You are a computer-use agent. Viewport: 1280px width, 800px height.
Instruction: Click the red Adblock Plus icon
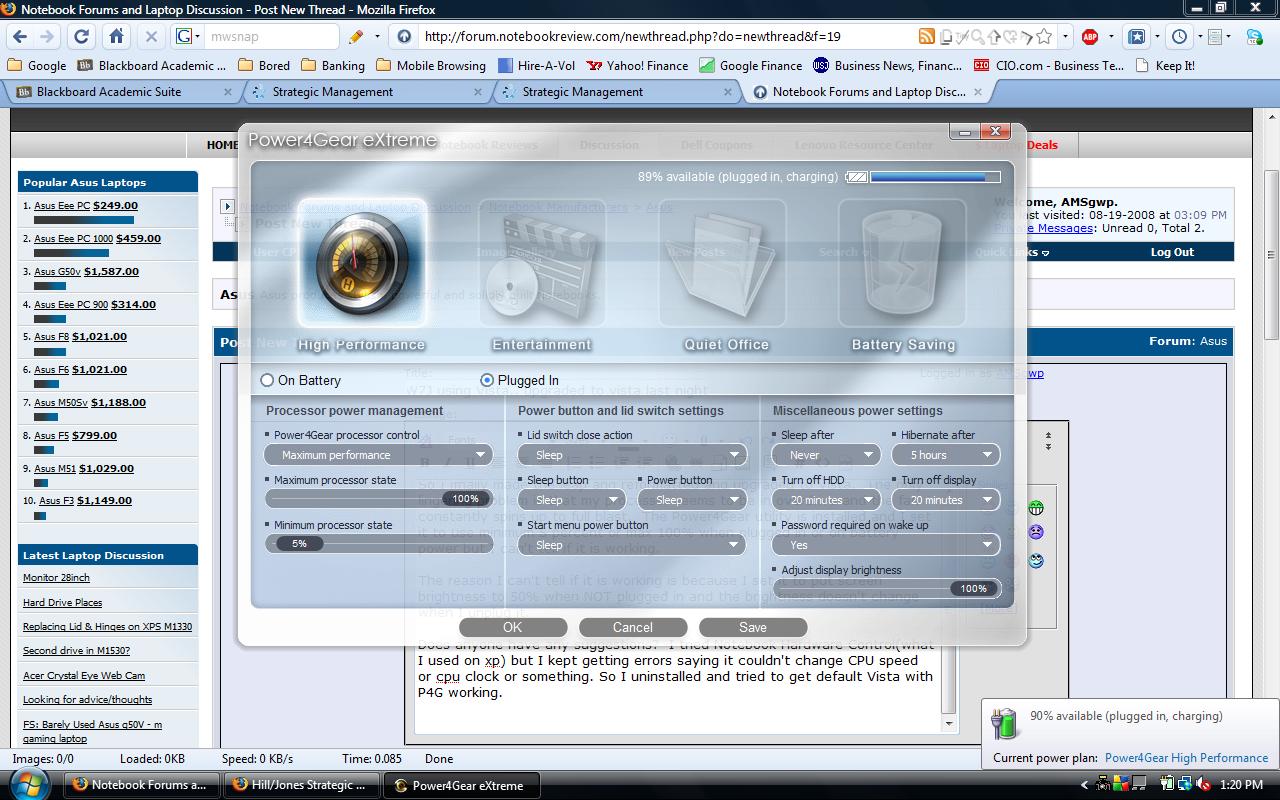pyautogui.click(x=1090, y=36)
